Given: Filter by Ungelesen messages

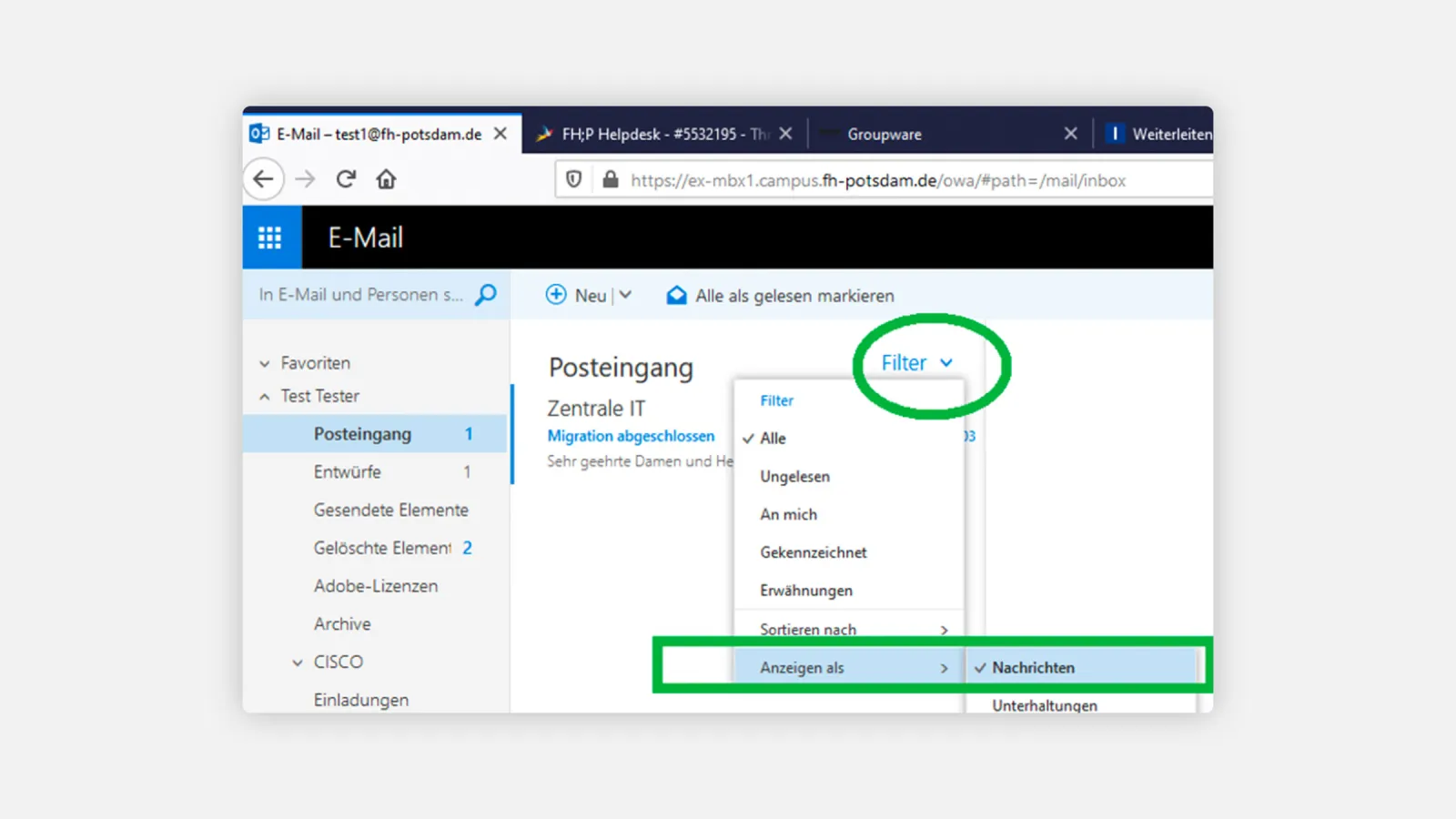Looking at the screenshot, I should [x=794, y=477].
